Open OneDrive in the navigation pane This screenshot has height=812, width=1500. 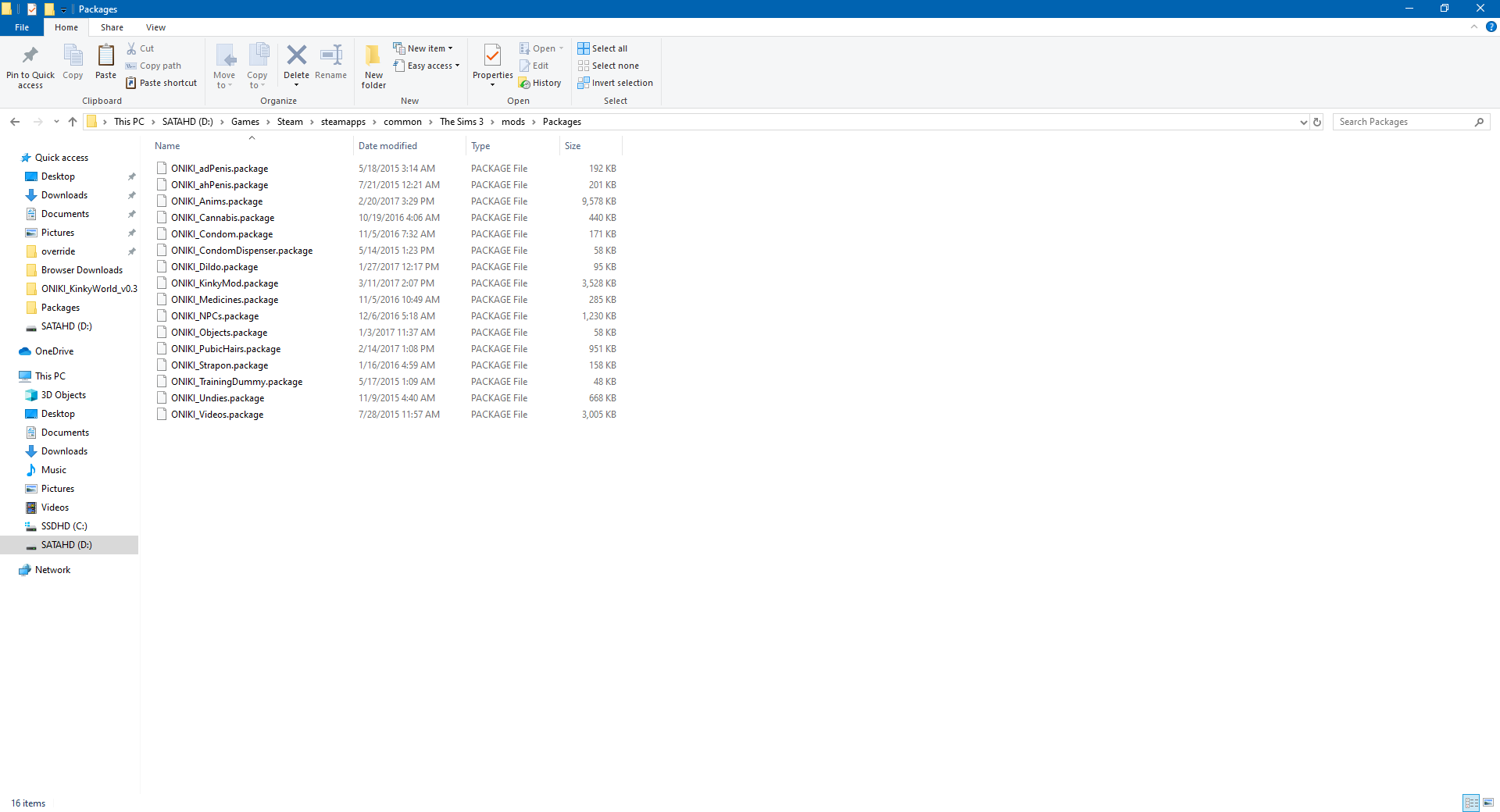pos(54,351)
